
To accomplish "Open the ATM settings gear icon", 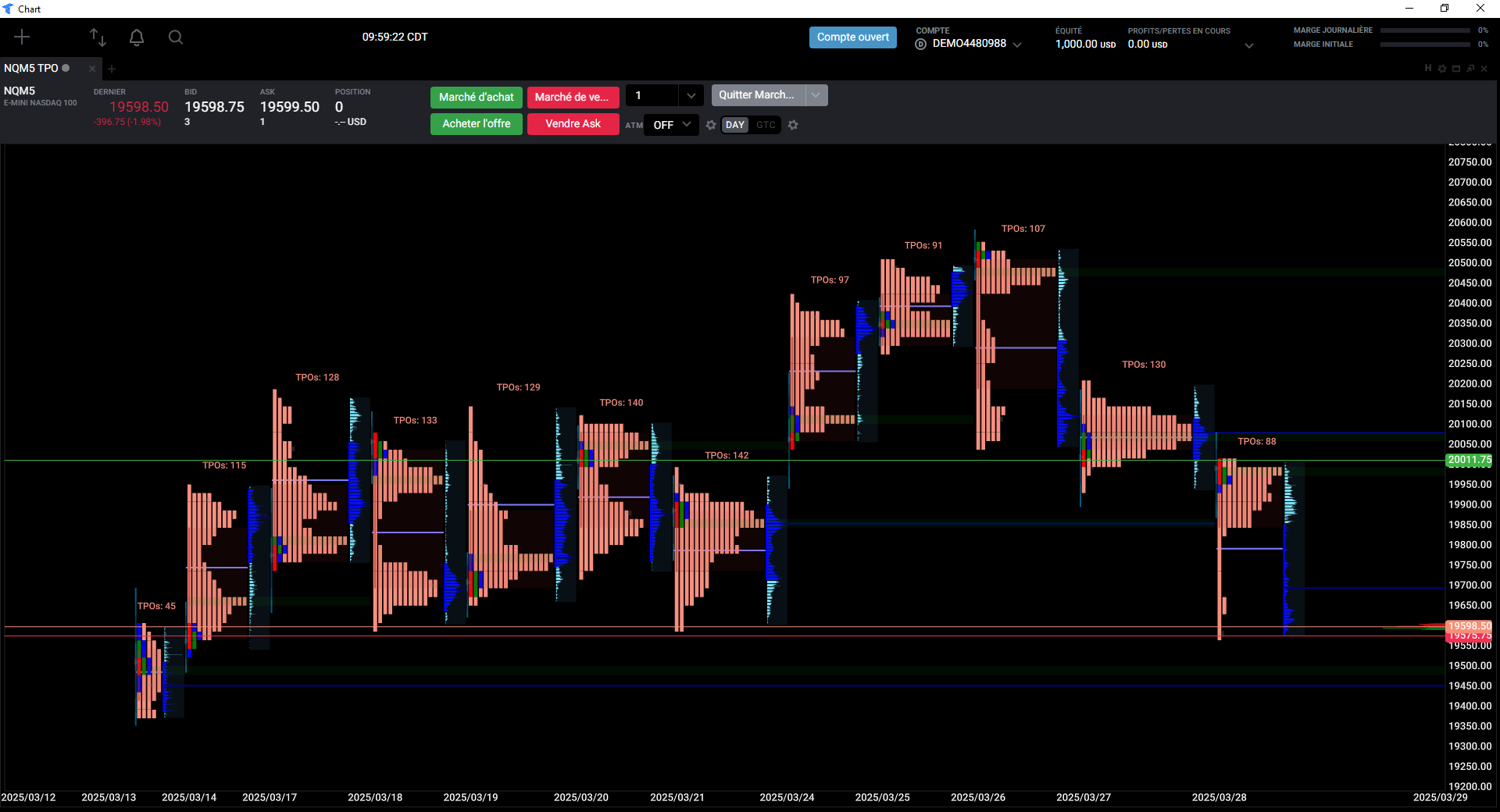I will tap(711, 125).
